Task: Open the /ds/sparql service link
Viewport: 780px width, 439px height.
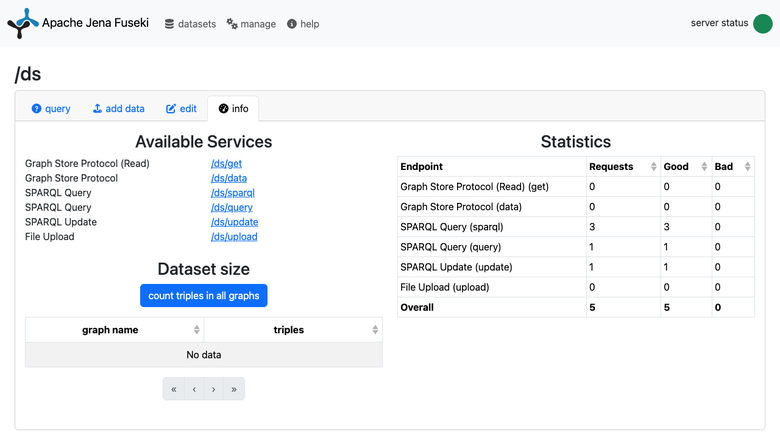Action: 233,192
